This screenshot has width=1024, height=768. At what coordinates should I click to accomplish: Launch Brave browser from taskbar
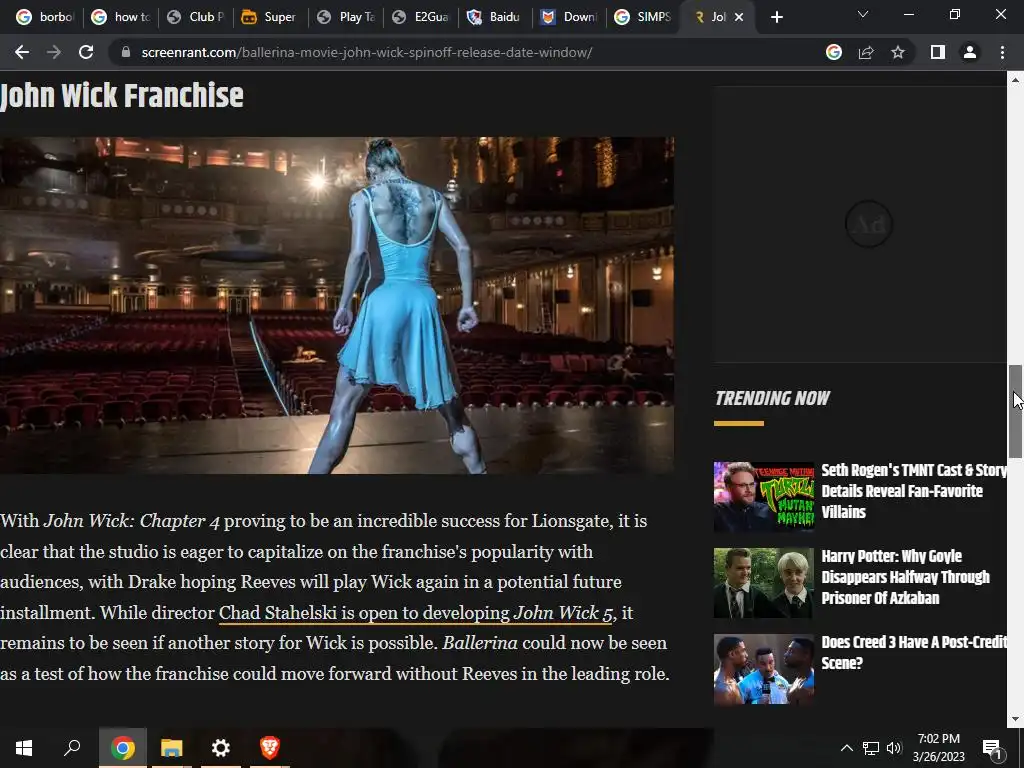pyautogui.click(x=270, y=748)
